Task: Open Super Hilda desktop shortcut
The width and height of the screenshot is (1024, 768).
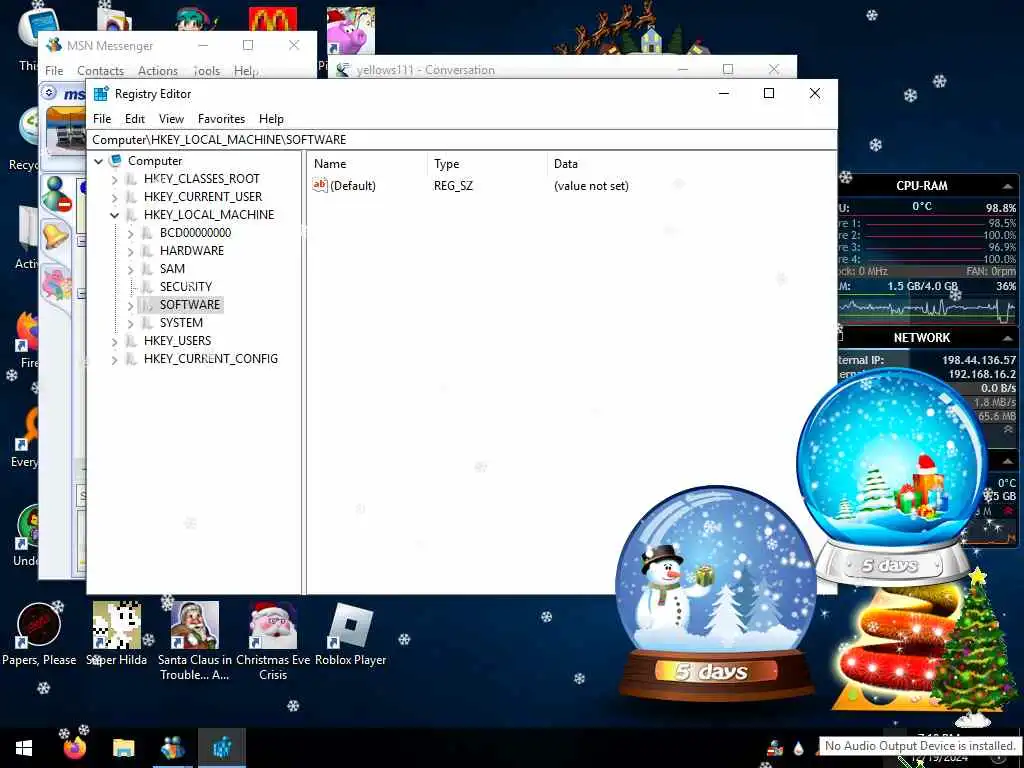Action: [116, 635]
